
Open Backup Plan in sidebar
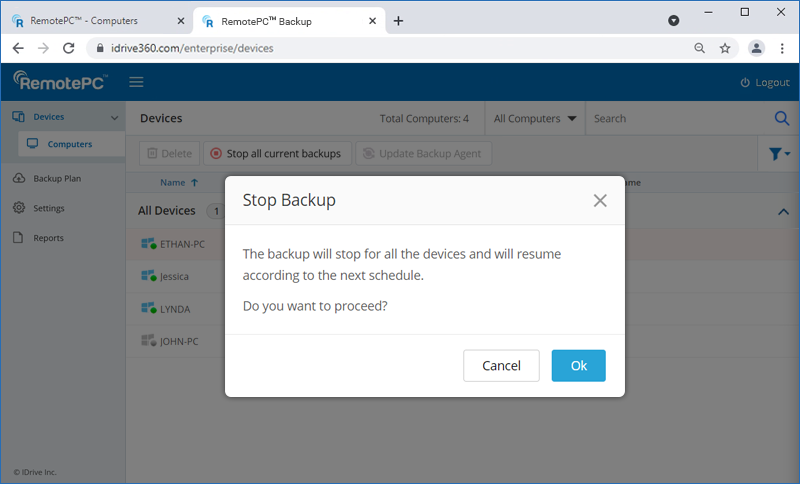coord(57,179)
